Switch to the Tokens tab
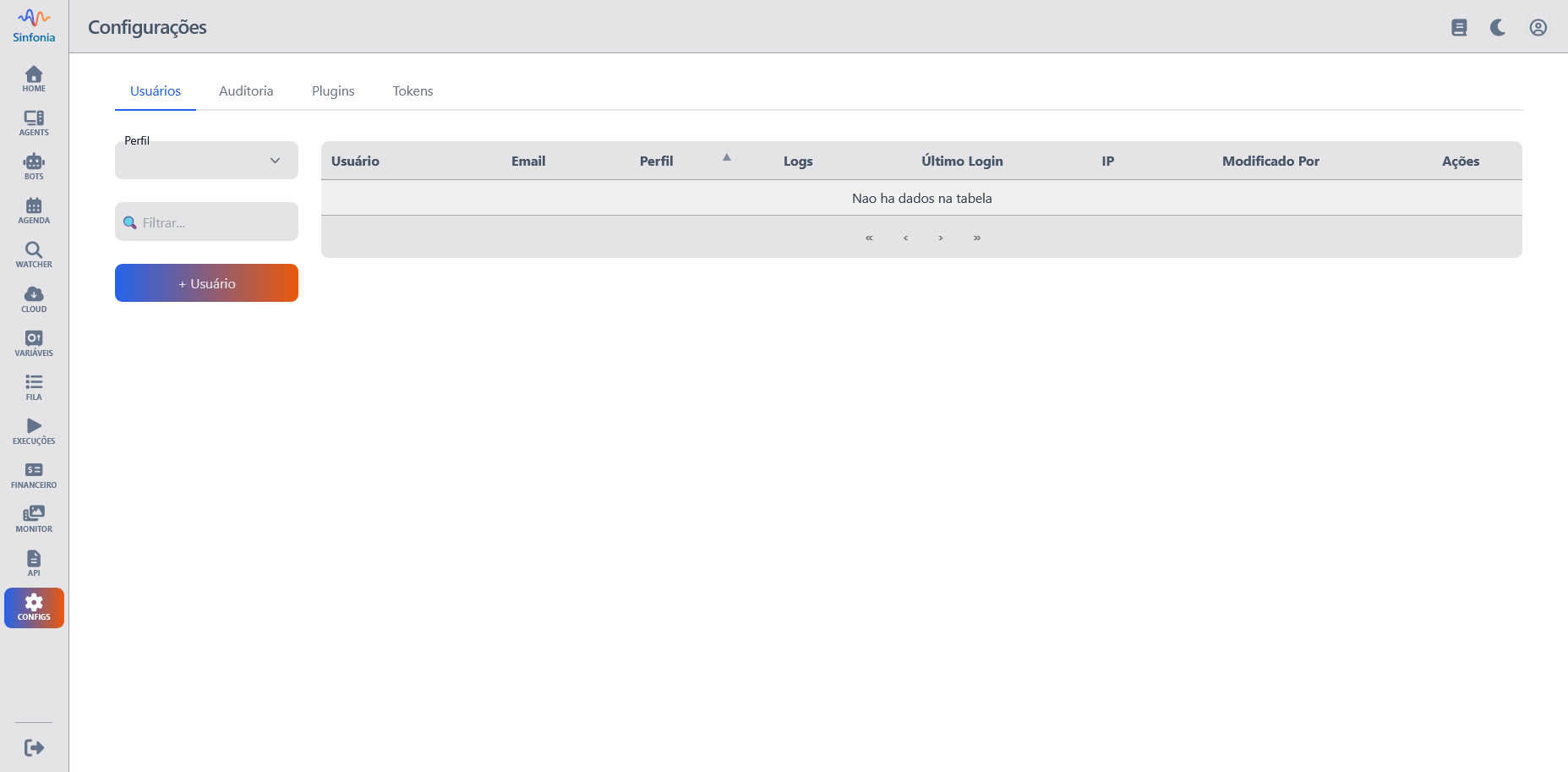Image resolution: width=1568 pixels, height=772 pixels. (412, 91)
